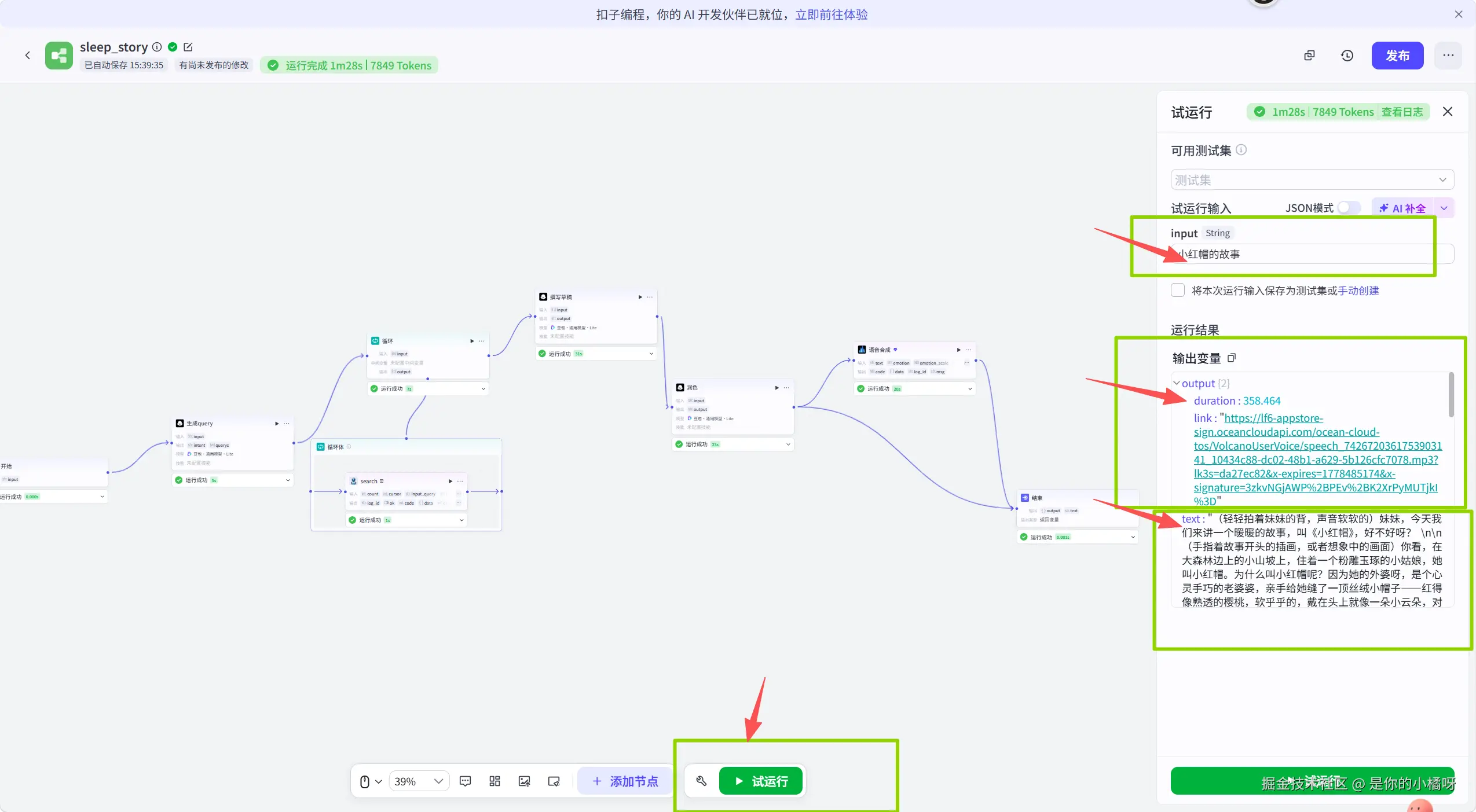
Task: Click the sleep_story workflow logo icon
Action: click(59, 56)
